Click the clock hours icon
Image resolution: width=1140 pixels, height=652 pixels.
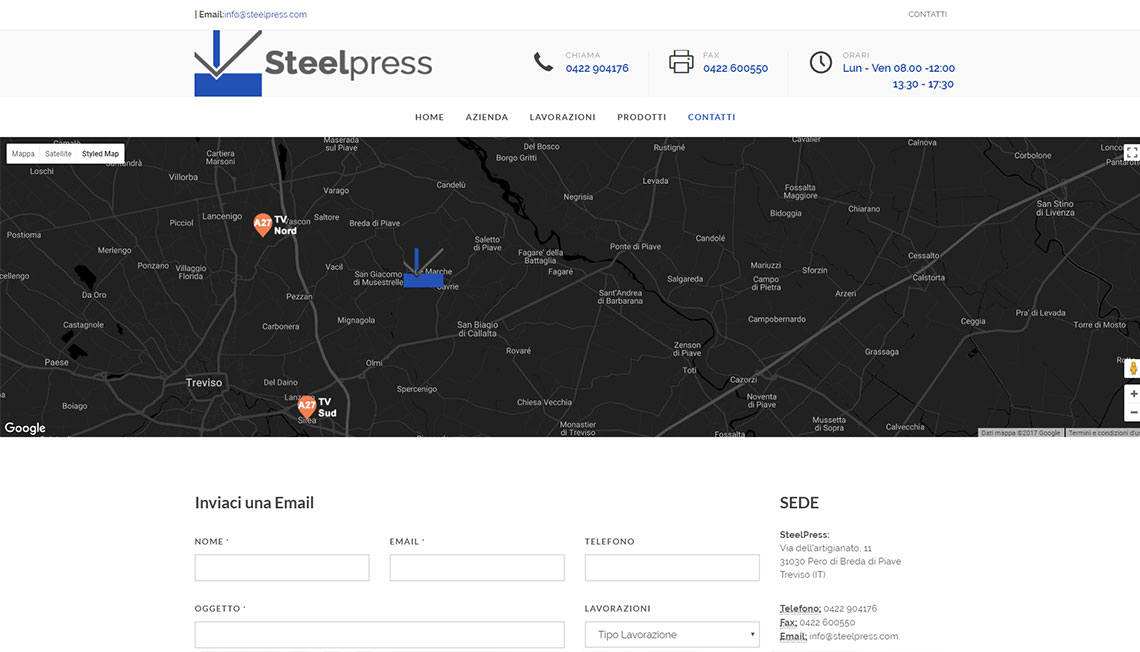click(x=821, y=62)
